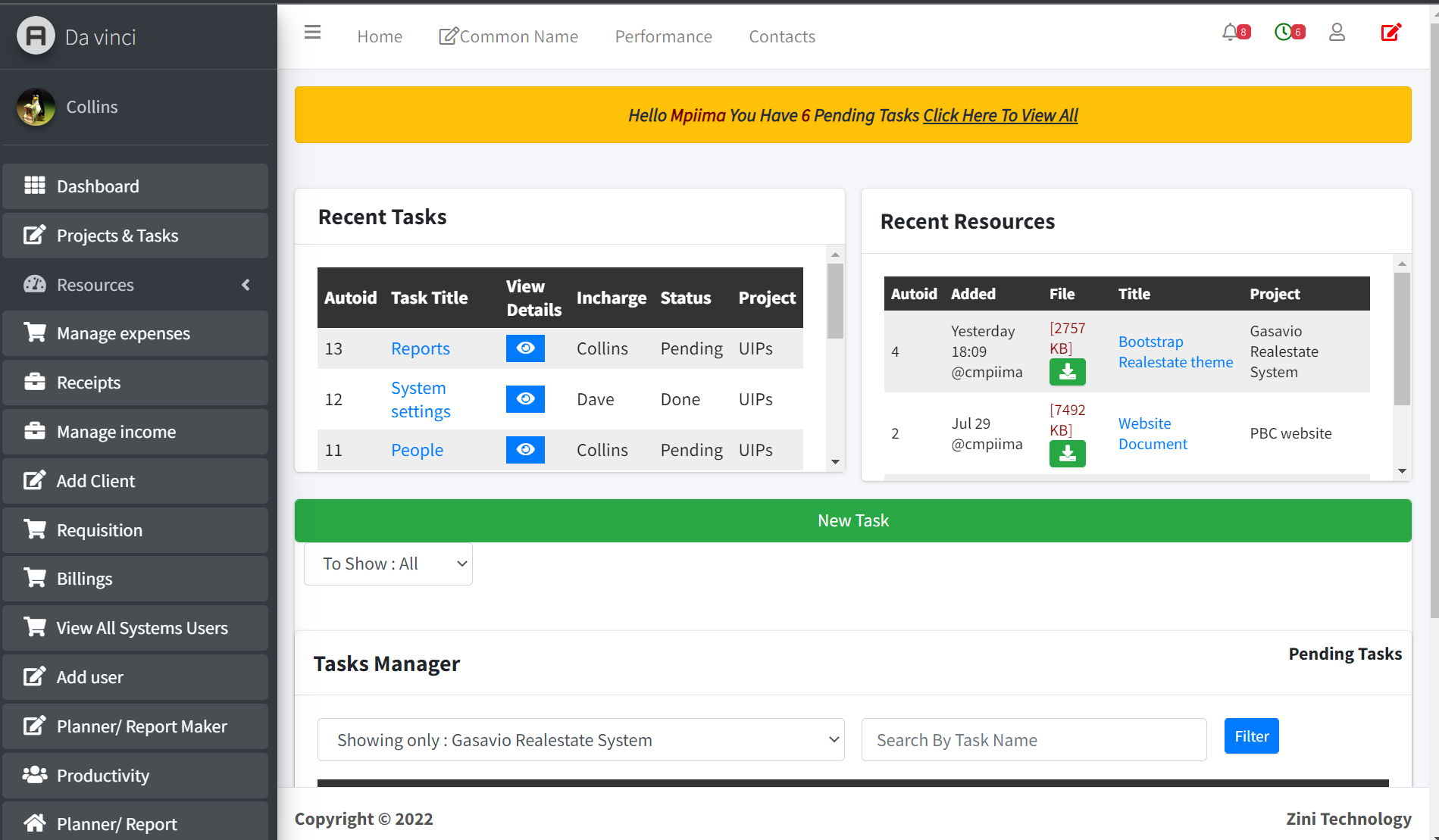This screenshot has height=840, width=1439.
Task: Download the Bootstrap Realestate theme file
Action: click(1067, 372)
